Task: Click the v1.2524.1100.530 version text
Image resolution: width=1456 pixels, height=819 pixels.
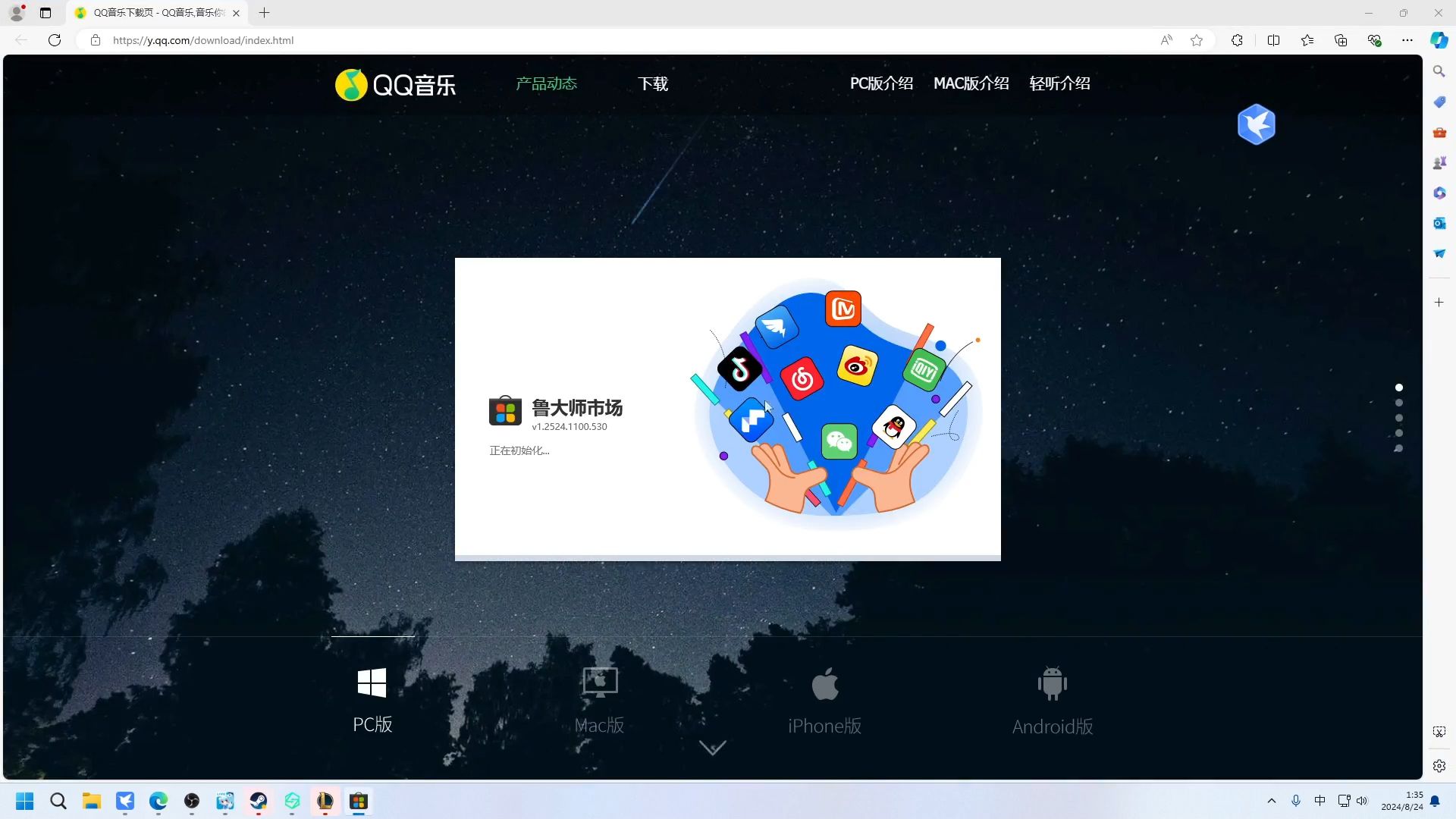Action: click(x=570, y=427)
